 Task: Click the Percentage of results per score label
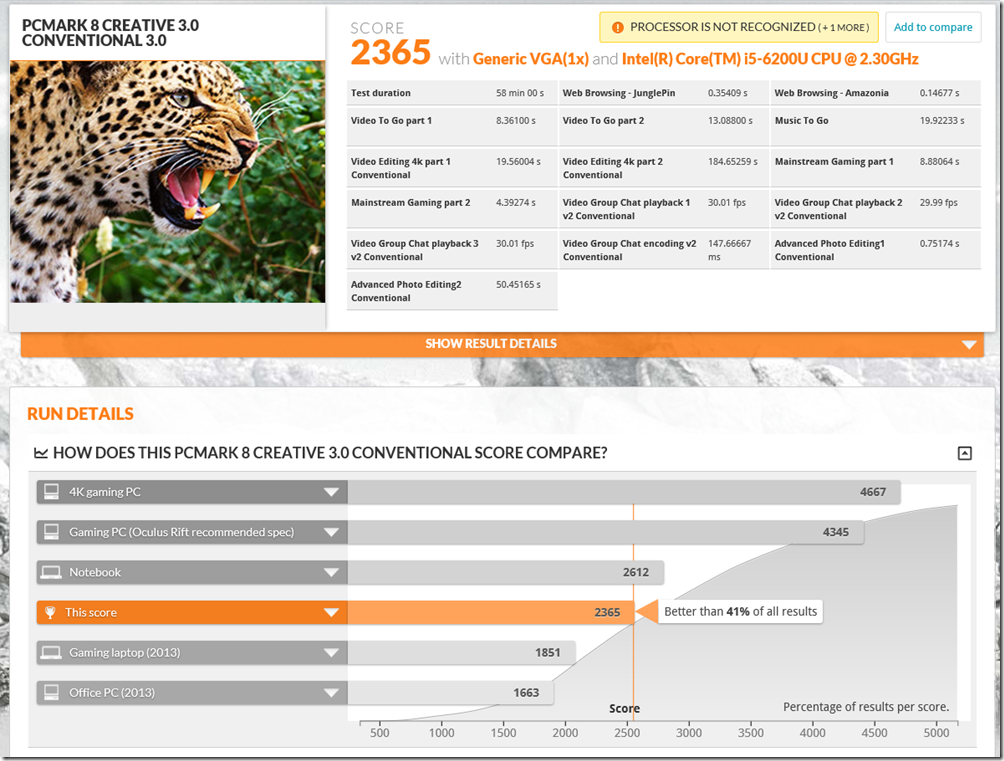pyautogui.click(x=866, y=707)
